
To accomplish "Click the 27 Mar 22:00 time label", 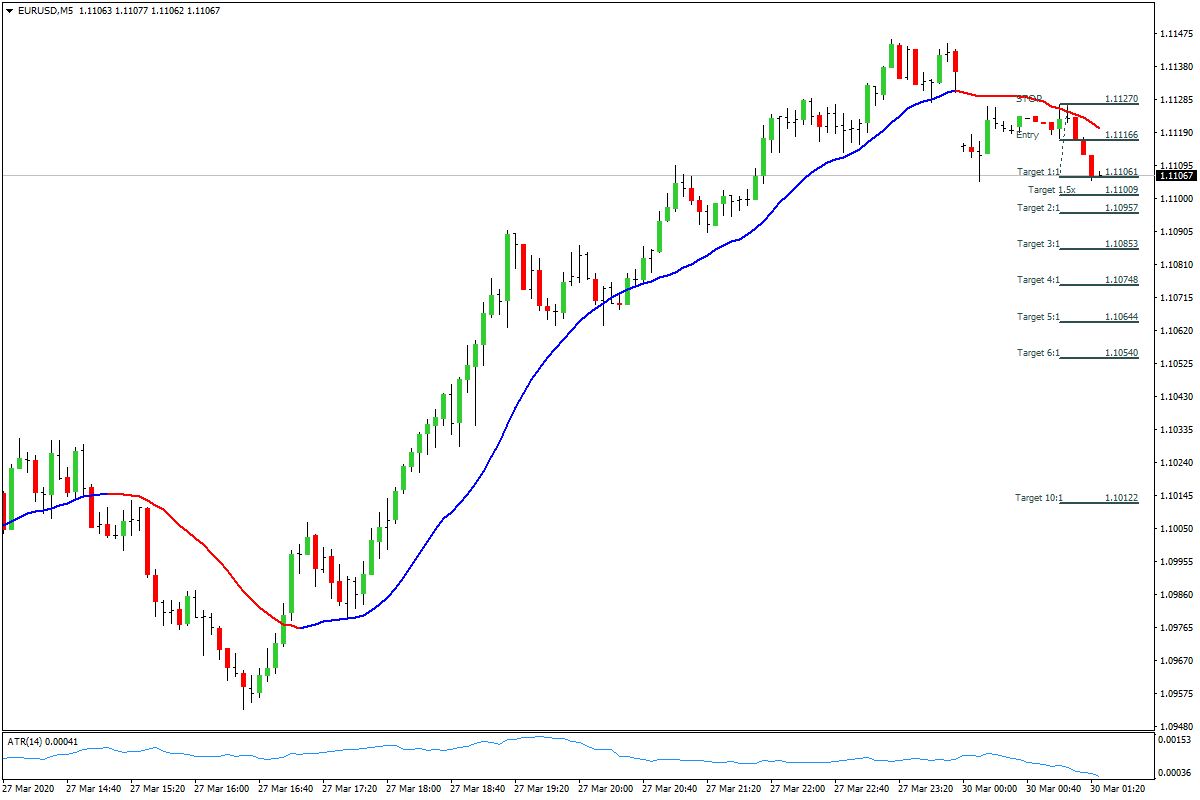I will (x=798, y=789).
